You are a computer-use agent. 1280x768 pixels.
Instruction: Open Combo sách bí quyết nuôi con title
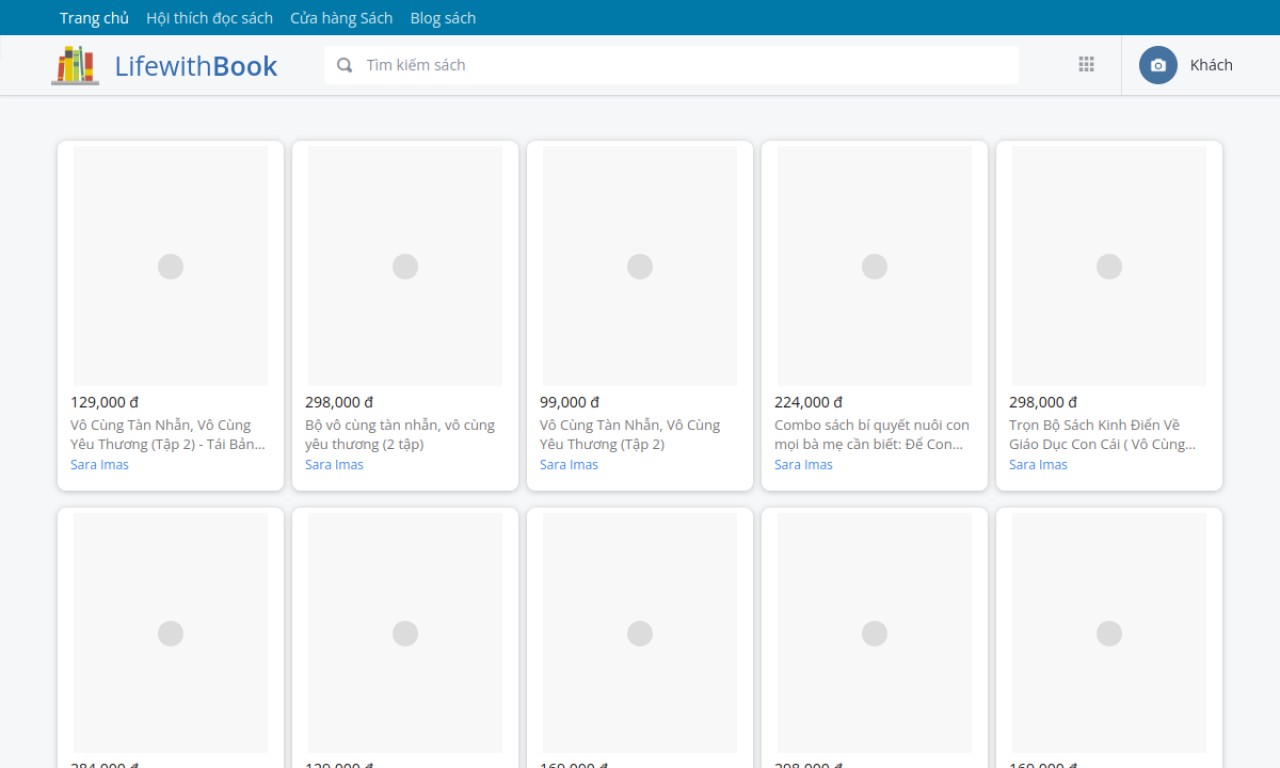tap(872, 434)
